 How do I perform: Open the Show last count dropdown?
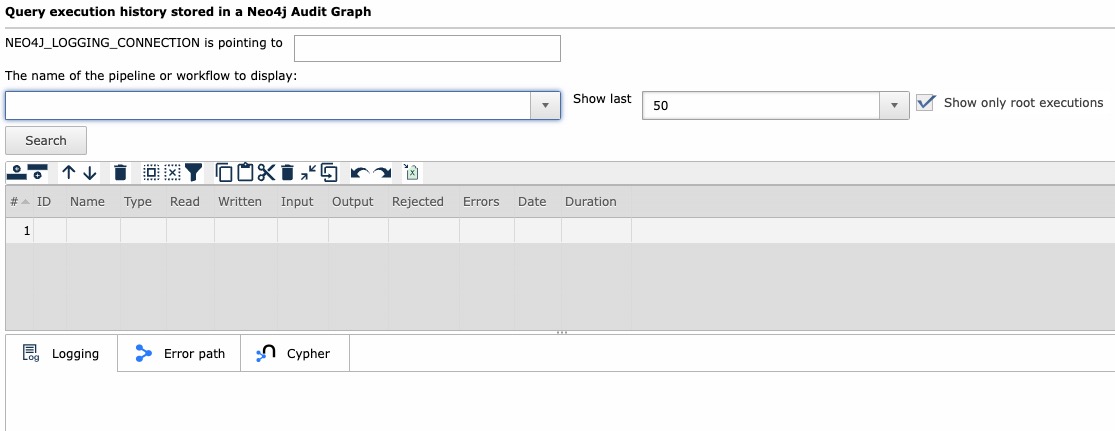coord(895,105)
